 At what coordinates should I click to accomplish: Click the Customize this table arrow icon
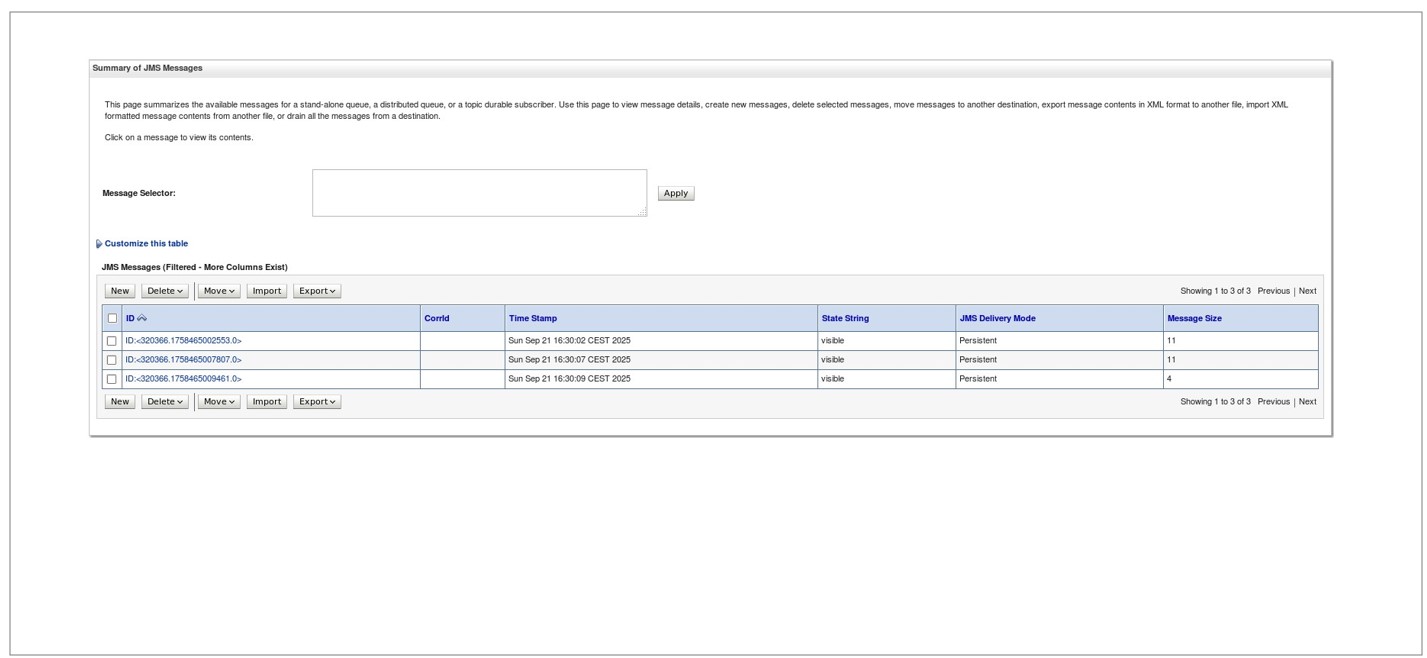(99, 244)
